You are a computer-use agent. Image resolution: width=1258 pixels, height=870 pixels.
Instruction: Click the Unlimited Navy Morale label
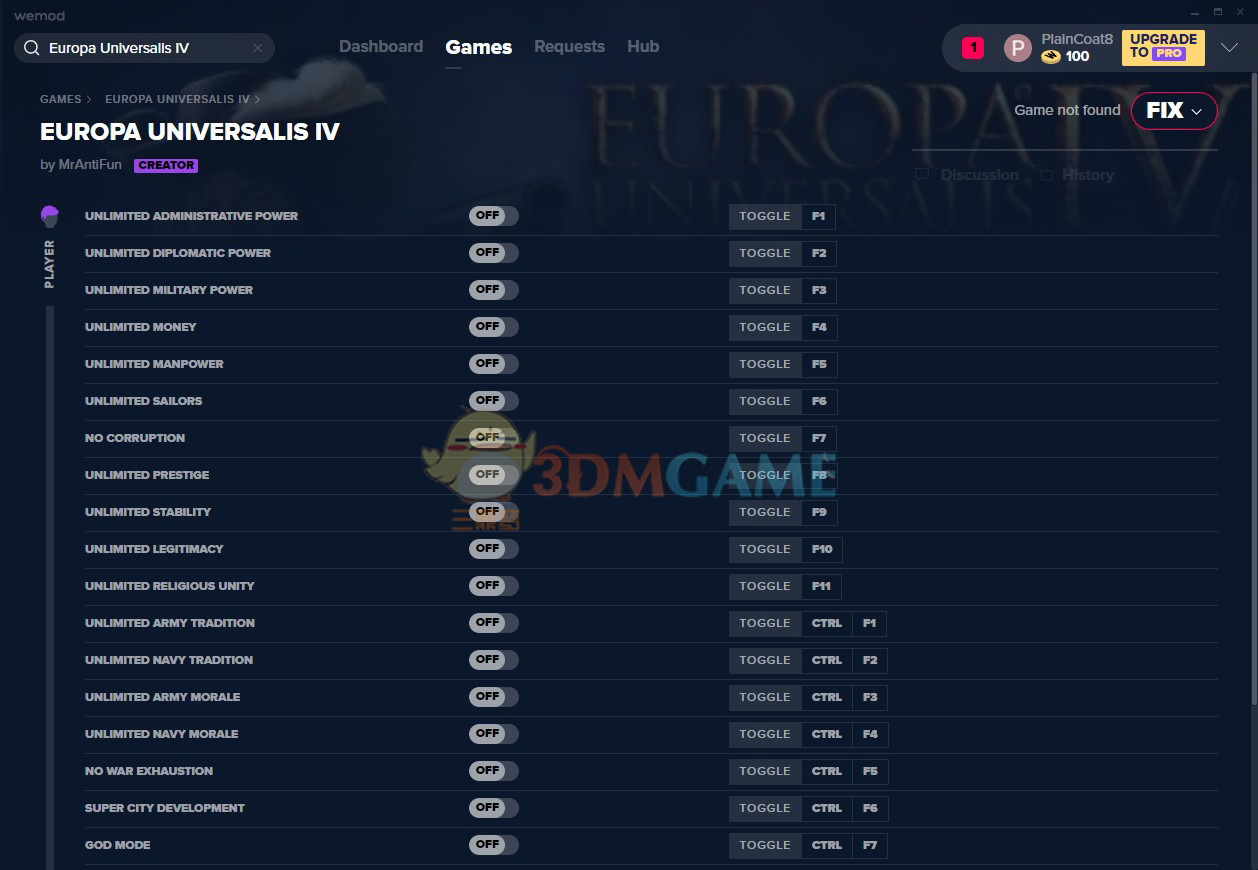pos(162,734)
